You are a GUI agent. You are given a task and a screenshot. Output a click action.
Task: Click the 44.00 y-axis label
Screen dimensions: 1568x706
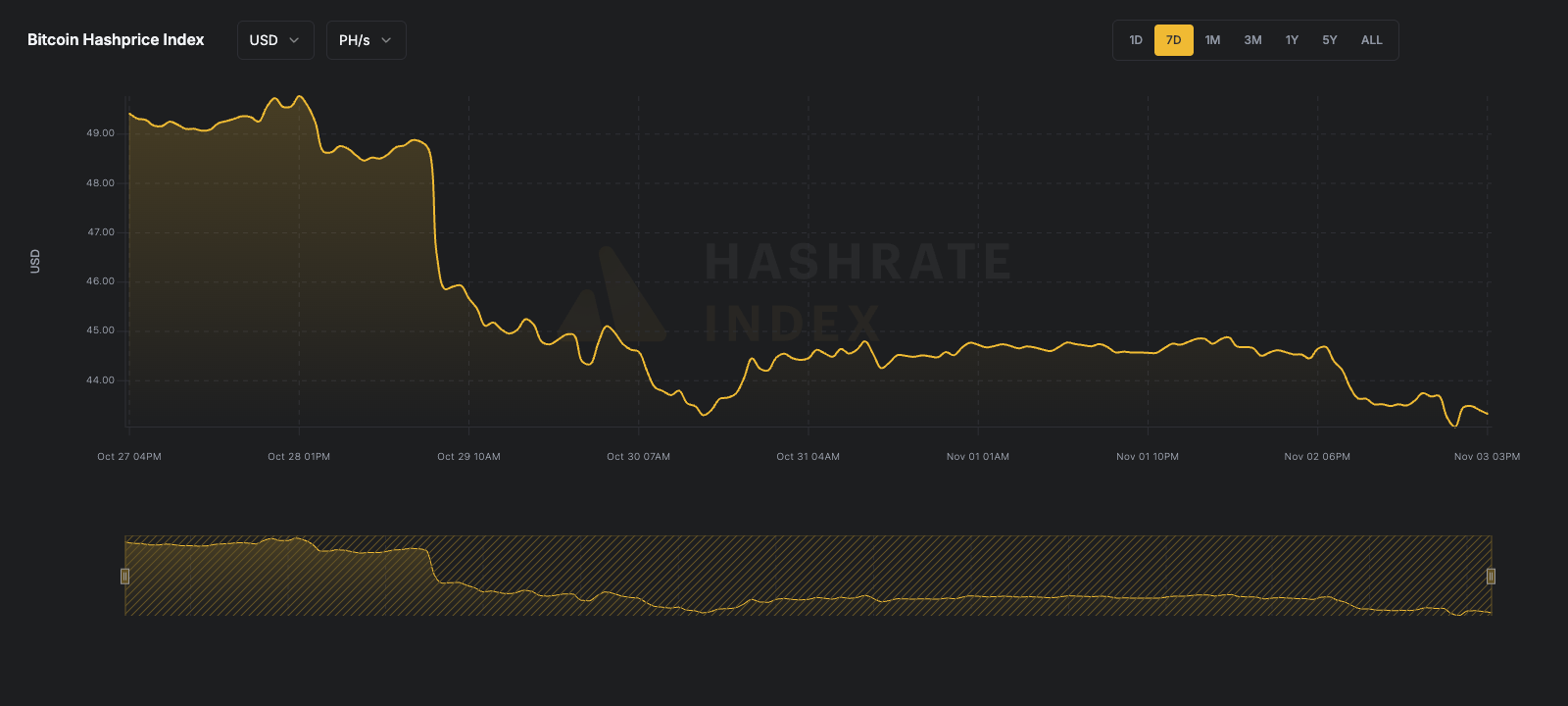click(101, 380)
